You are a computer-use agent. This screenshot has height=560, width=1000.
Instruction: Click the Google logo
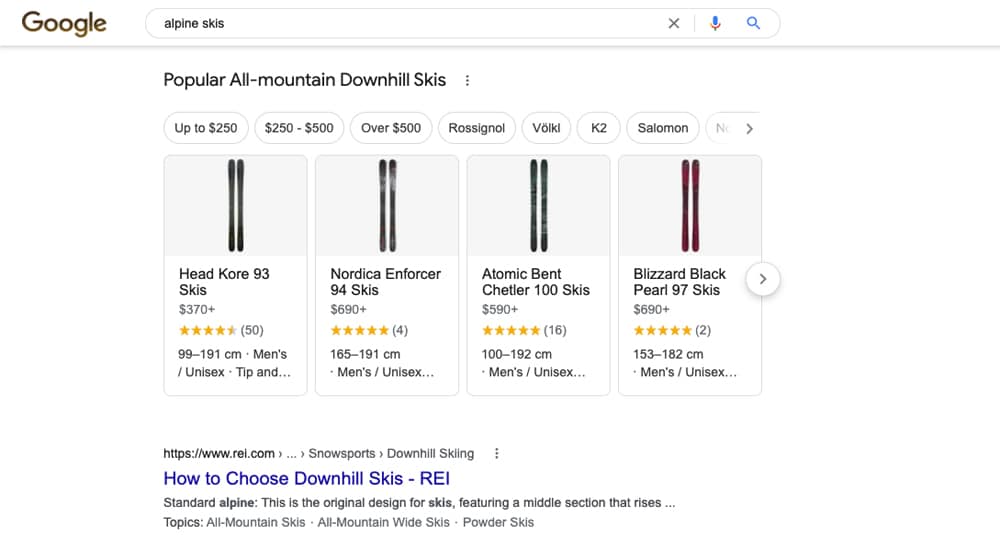tap(64, 23)
